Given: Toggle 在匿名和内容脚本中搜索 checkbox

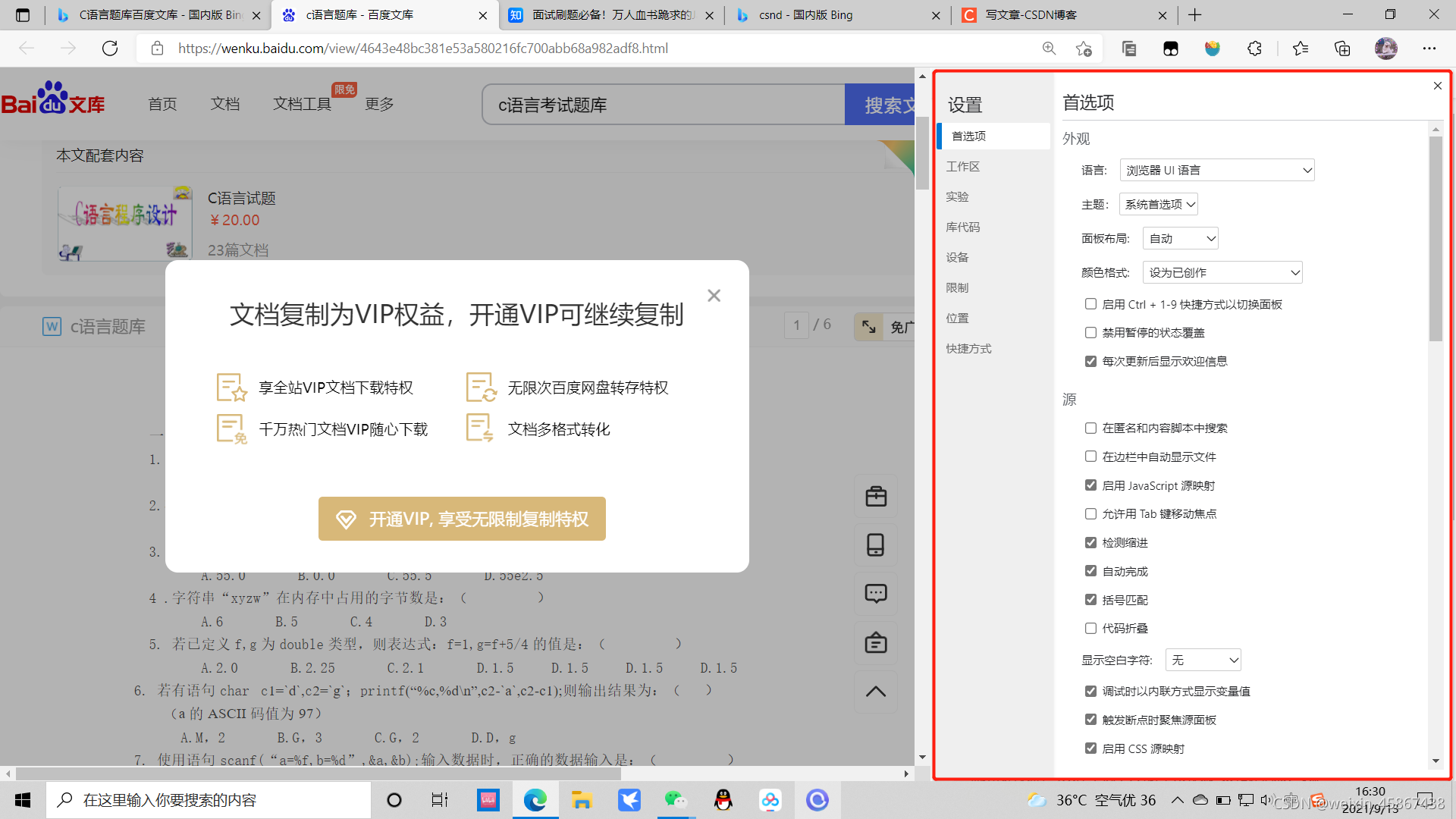Looking at the screenshot, I should tap(1090, 428).
